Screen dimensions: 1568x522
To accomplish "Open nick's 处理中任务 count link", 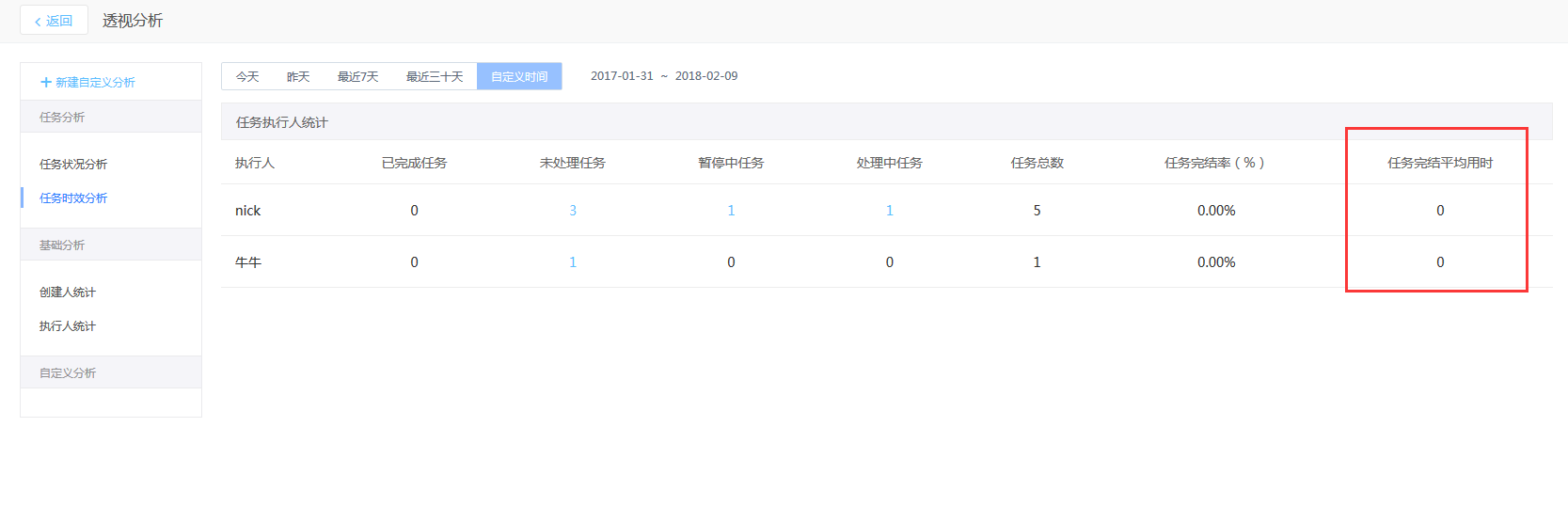I will pos(890,211).
